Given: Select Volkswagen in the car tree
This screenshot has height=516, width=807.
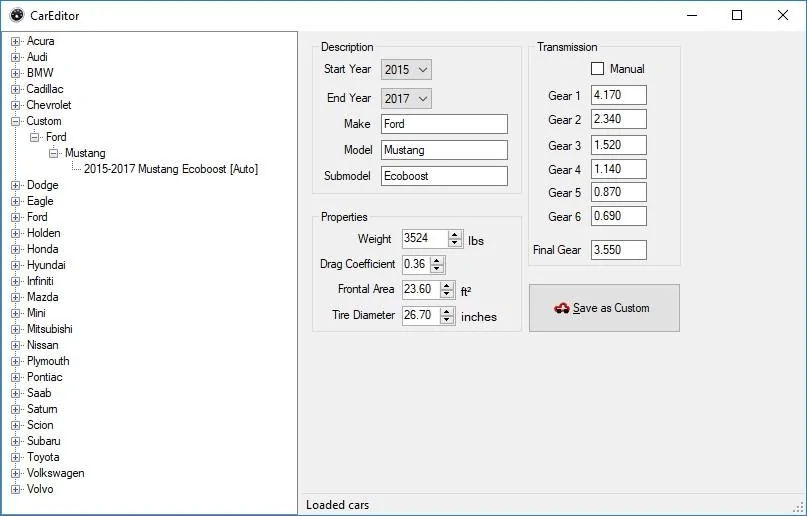Looking at the screenshot, I should (x=56, y=473).
